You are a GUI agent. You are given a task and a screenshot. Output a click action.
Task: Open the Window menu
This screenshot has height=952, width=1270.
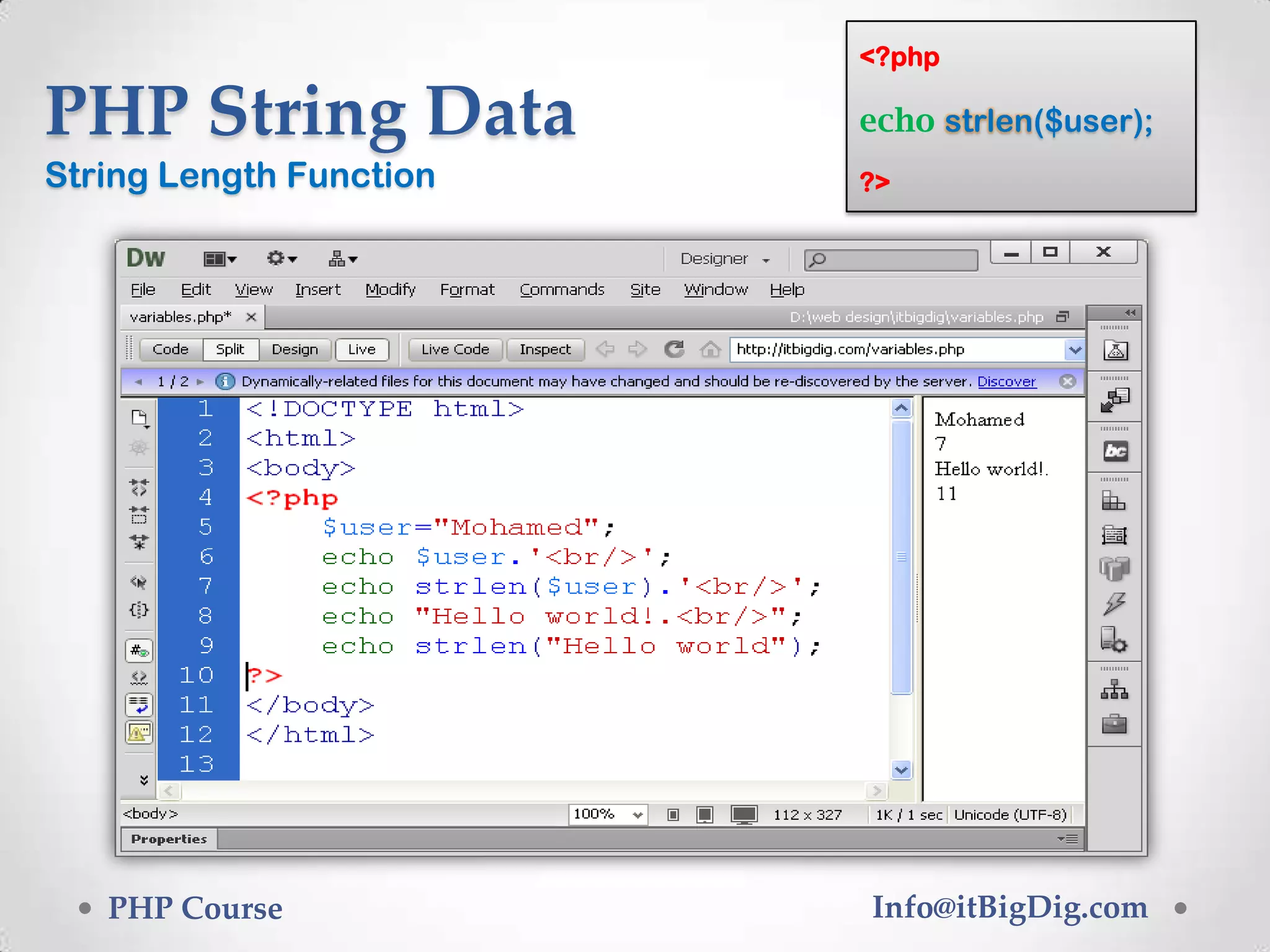pos(716,289)
